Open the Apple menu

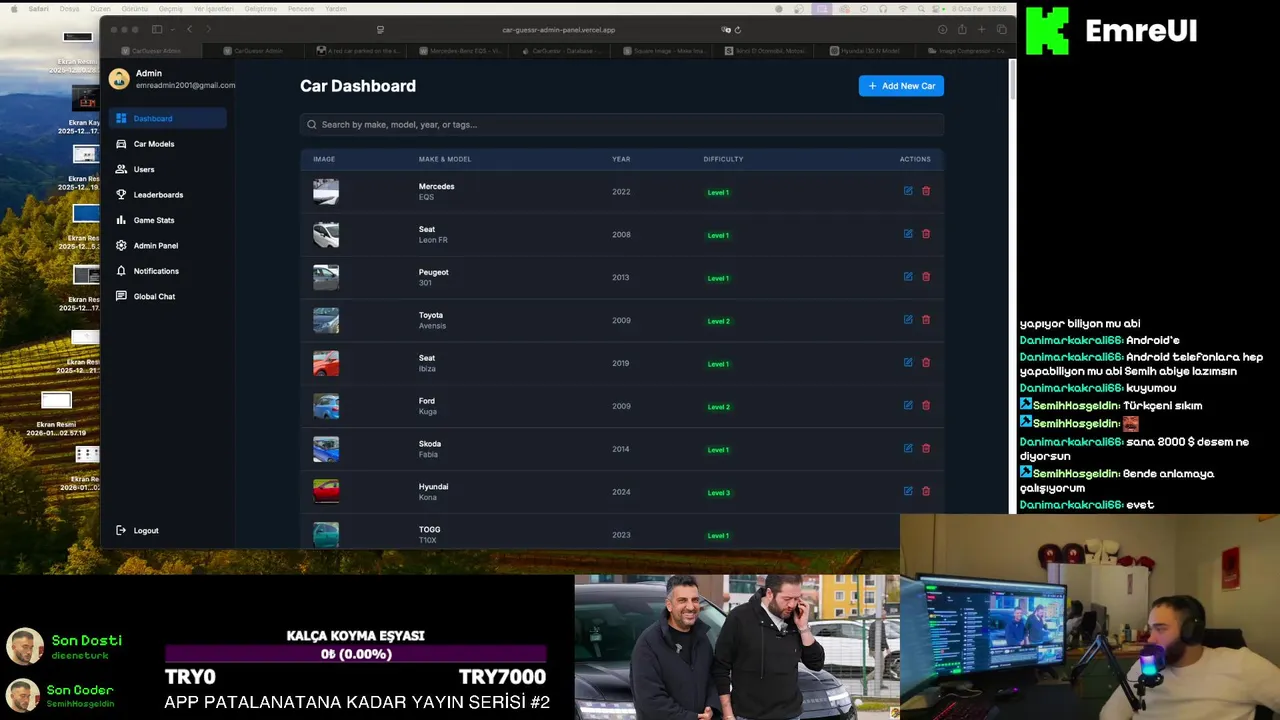click(x=16, y=8)
